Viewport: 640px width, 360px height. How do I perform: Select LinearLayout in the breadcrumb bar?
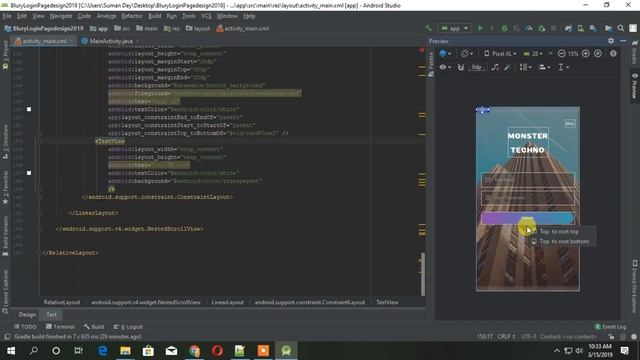(227, 302)
